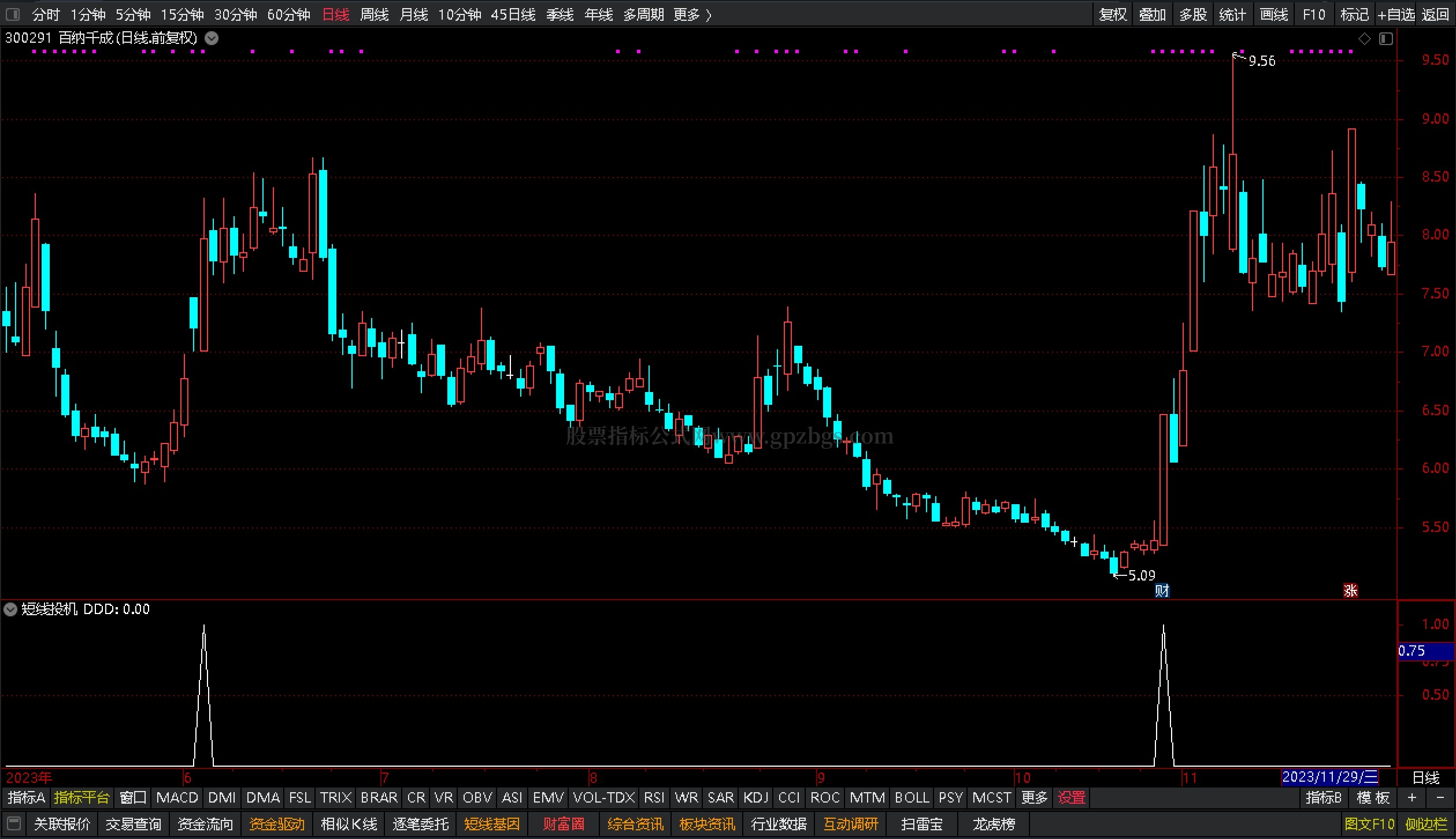
Task: Open the 日线 period selector at bottom-right
Action: click(x=1426, y=778)
